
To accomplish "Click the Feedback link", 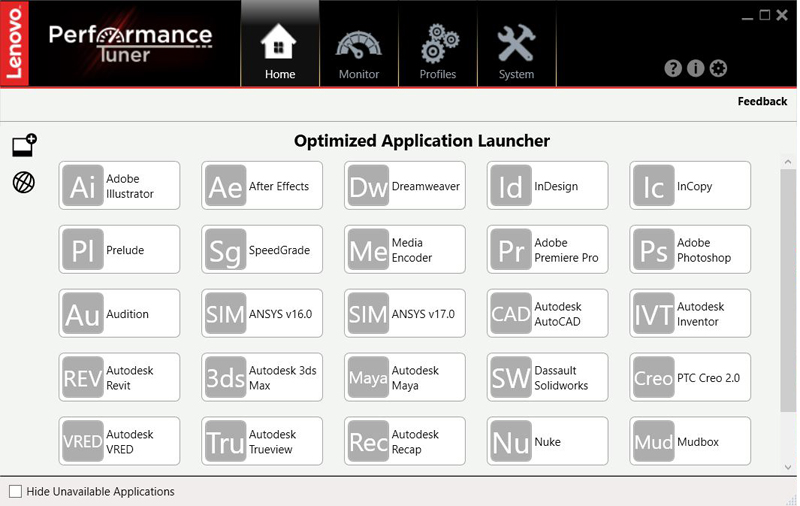I will [762, 101].
